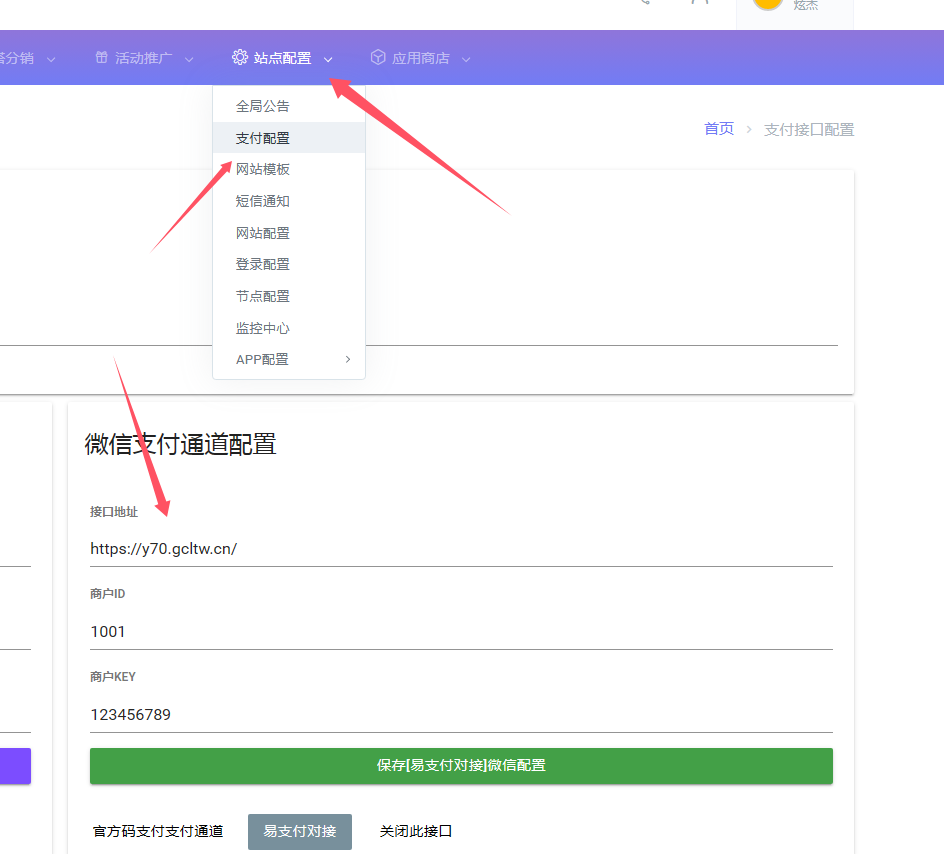Click the green 保存[易支付对接]微信配置 button

tap(461, 766)
